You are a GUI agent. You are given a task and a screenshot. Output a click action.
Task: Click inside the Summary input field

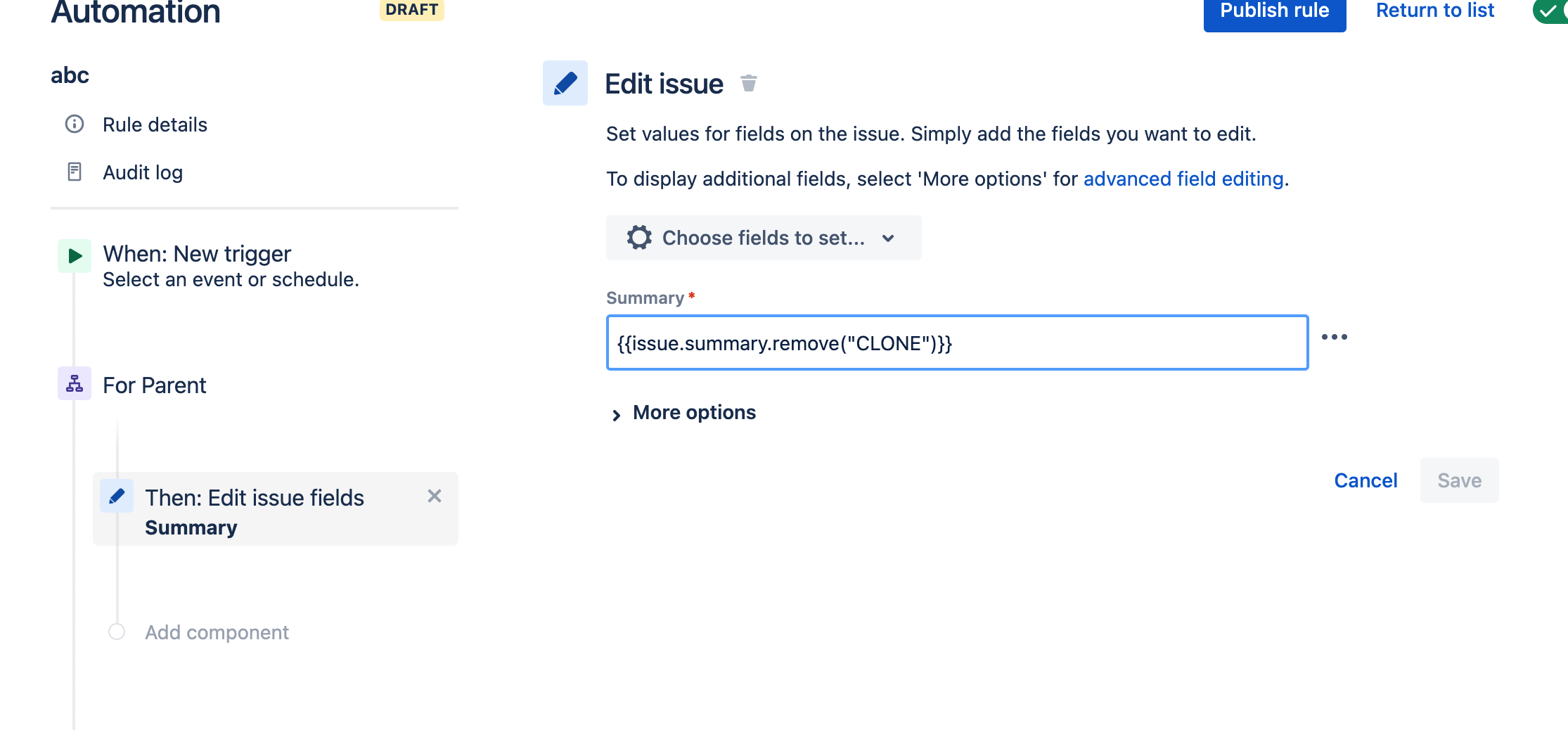pos(956,343)
